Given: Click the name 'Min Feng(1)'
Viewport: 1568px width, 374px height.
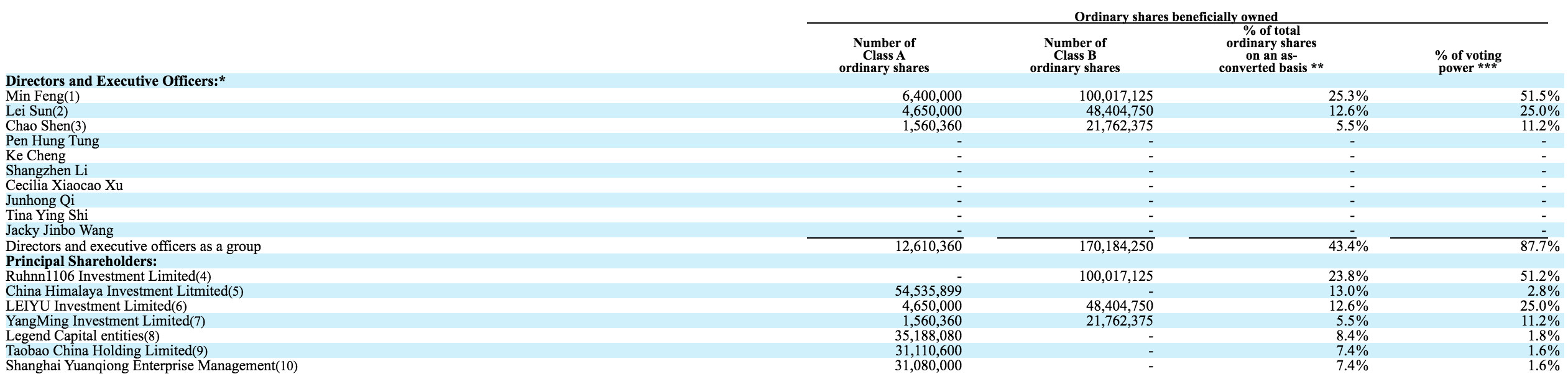Looking at the screenshot, I should click(x=43, y=96).
